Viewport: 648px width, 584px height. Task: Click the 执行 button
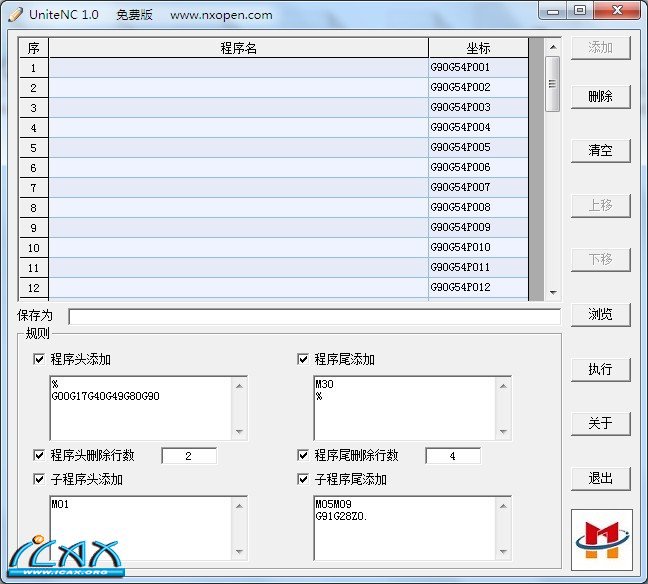[600, 369]
